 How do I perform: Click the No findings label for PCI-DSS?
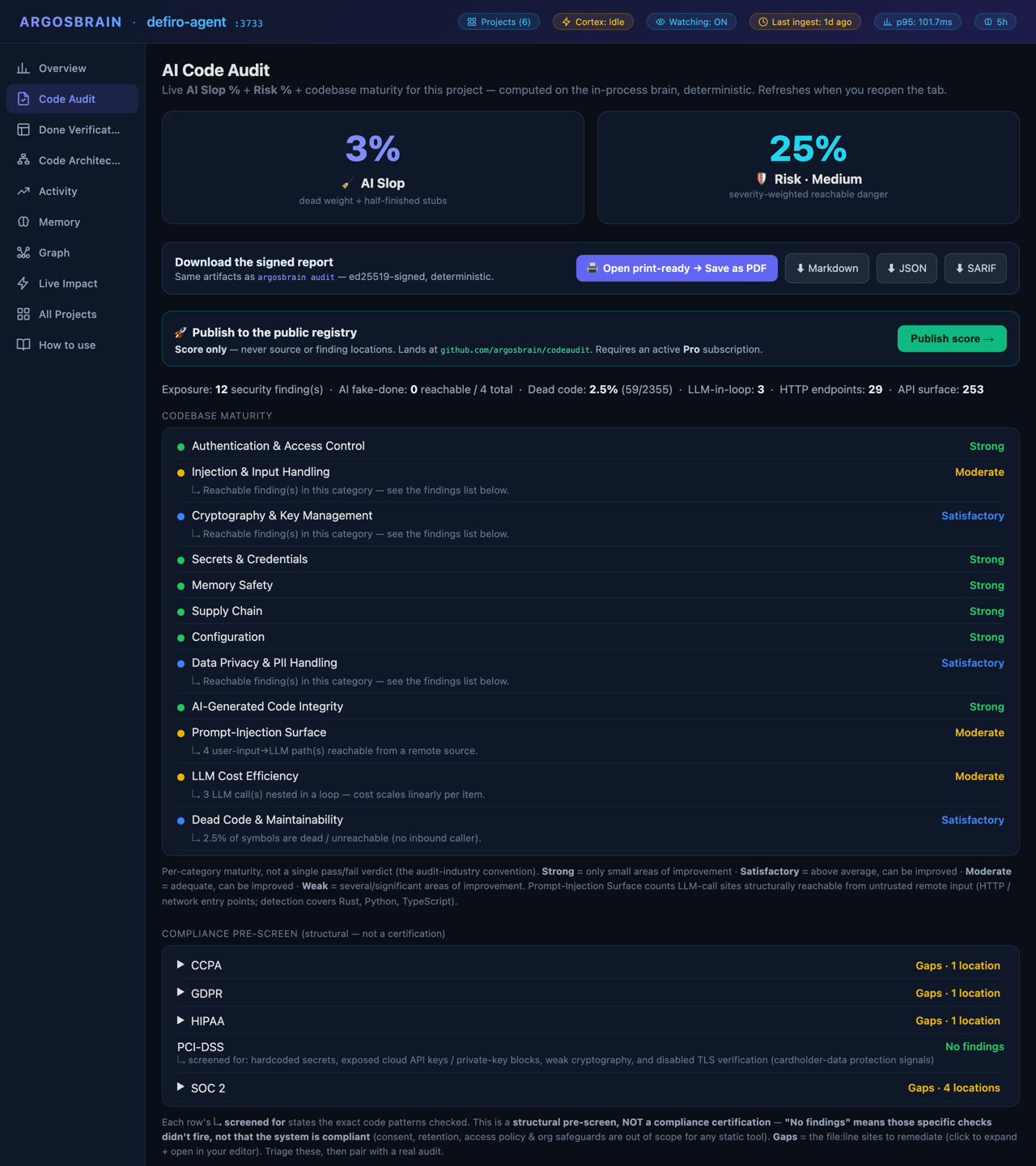pyautogui.click(x=974, y=1046)
